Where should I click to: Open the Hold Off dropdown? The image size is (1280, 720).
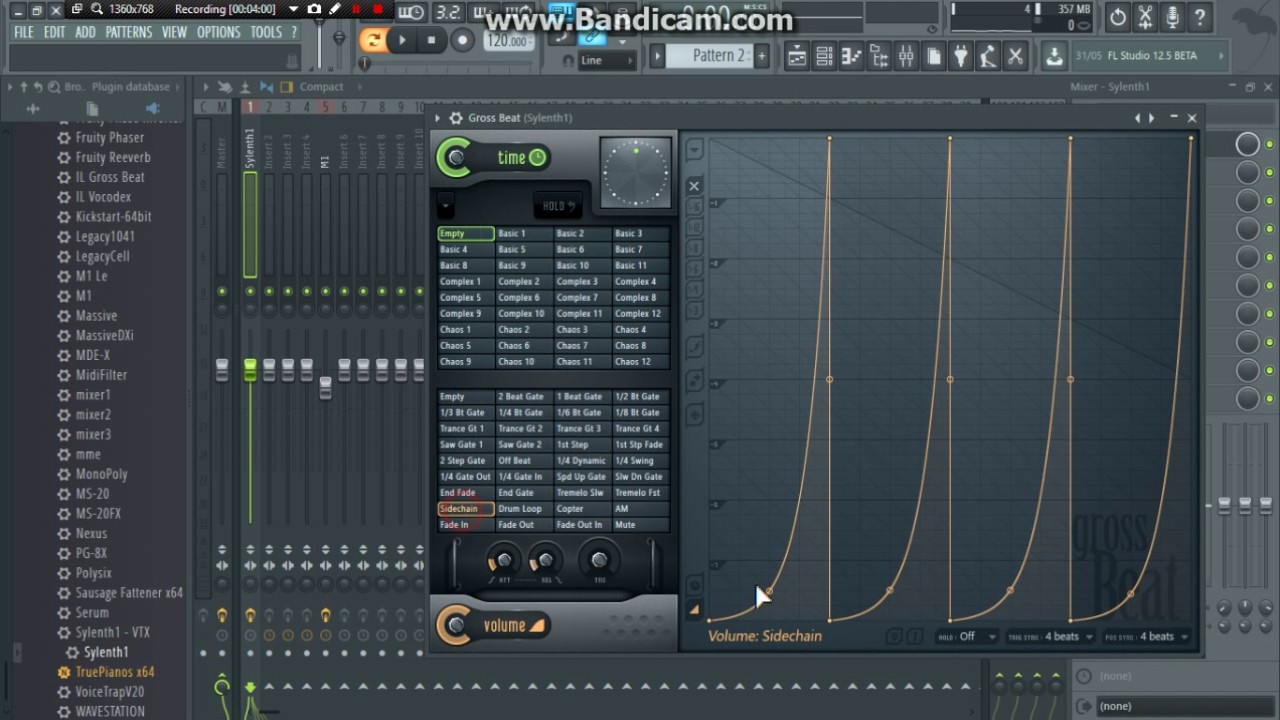pos(968,636)
